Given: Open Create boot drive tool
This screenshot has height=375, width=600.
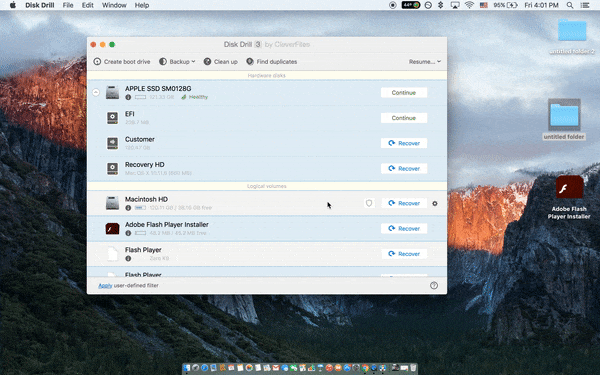Looking at the screenshot, I should click(122, 62).
